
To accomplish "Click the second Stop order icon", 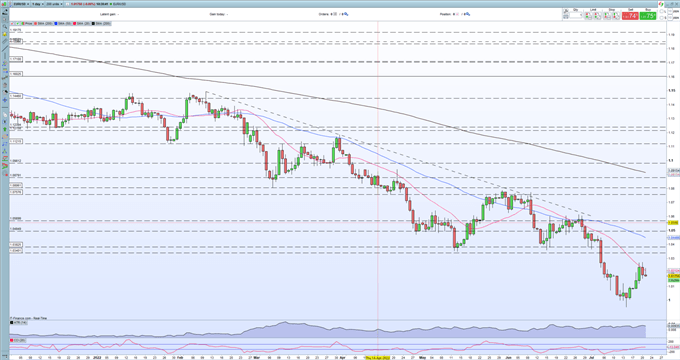I will (x=616, y=16).
